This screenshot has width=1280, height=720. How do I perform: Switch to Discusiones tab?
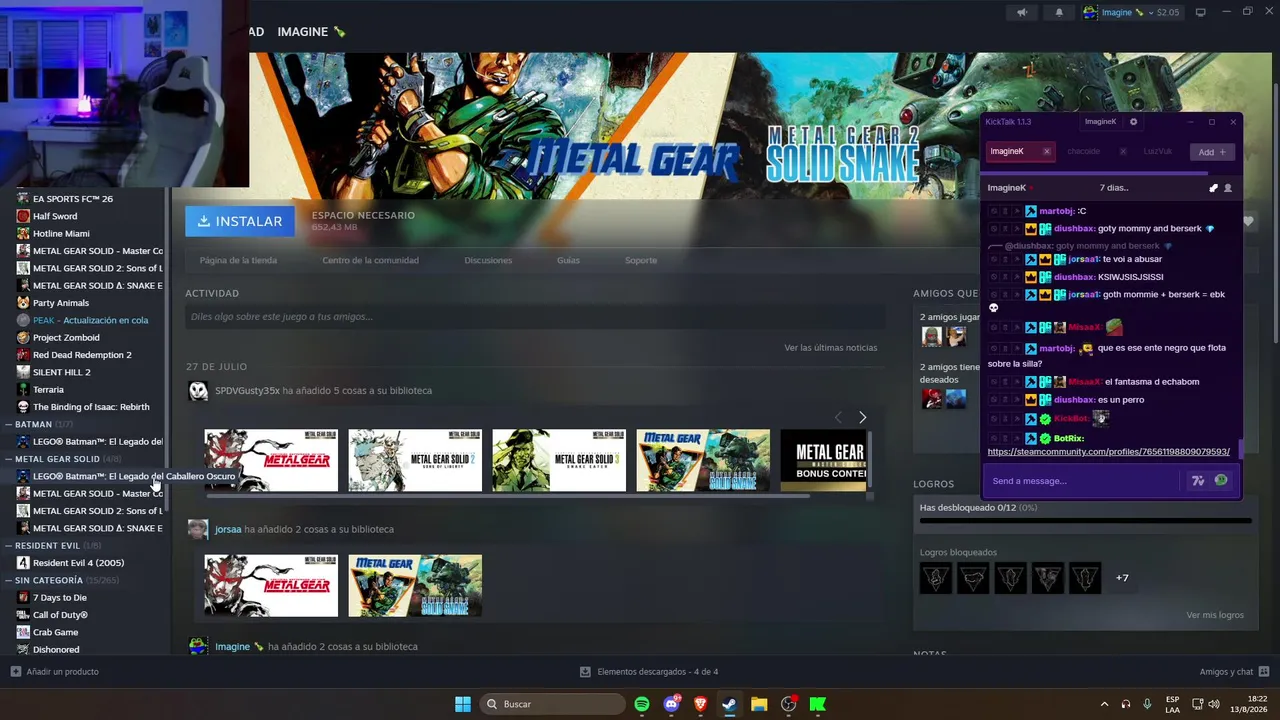[x=488, y=260]
